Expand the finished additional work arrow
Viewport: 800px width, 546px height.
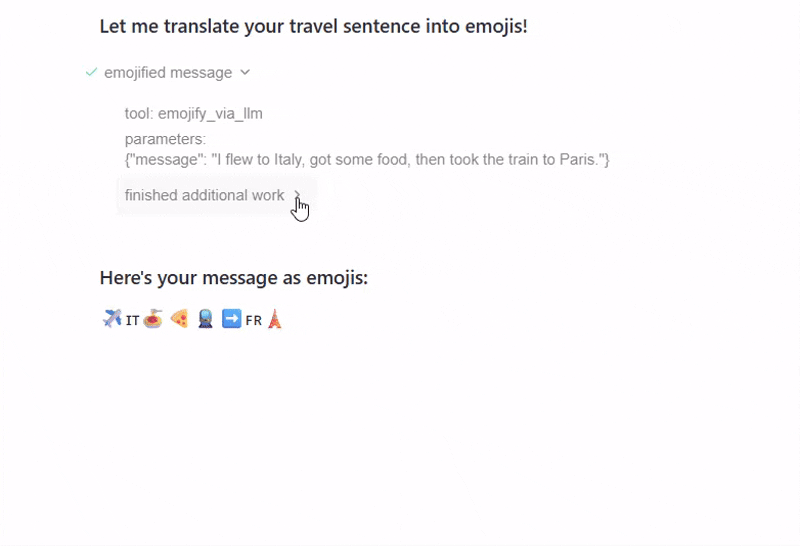point(297,195)
